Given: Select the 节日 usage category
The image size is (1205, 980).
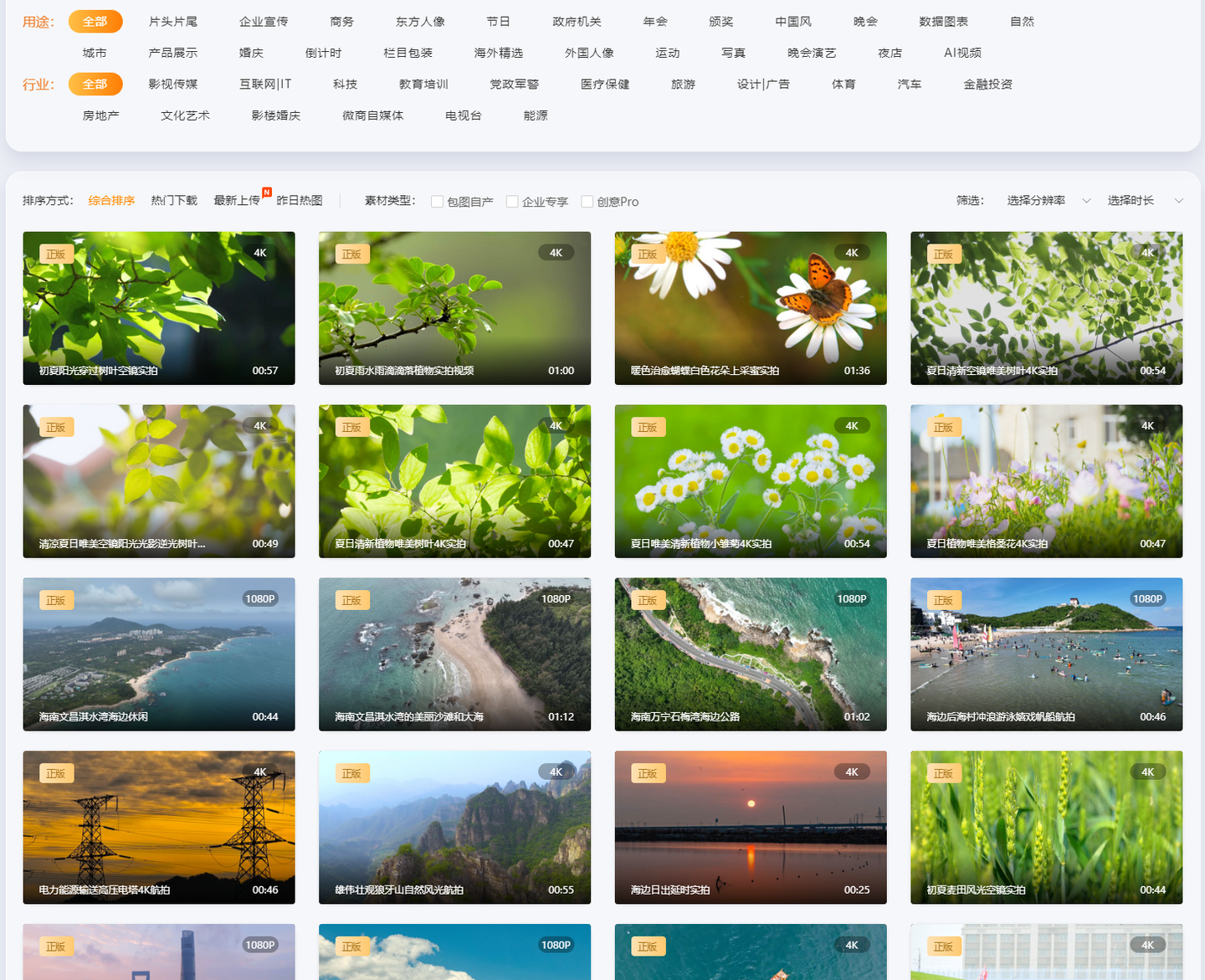Looking at the screenshot, I should point(498,22).
